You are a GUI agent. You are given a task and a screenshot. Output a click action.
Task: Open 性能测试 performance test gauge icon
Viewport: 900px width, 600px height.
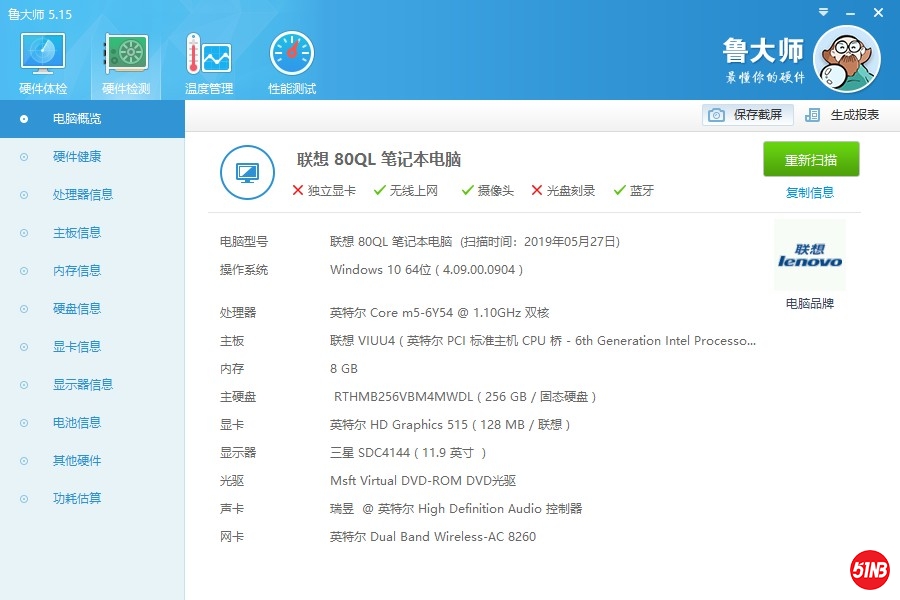pos(291,56)
